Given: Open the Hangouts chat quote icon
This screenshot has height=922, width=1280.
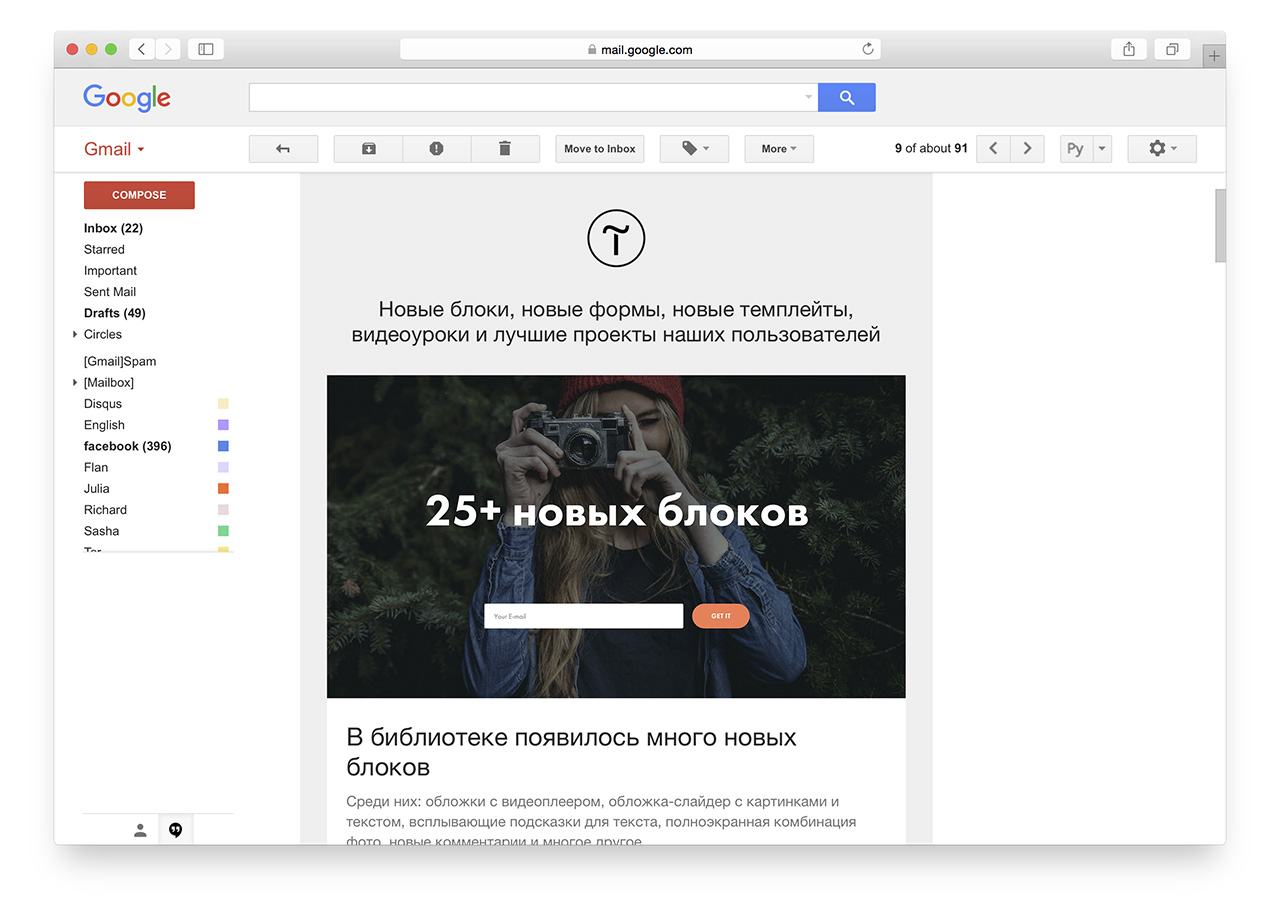Looking at the screenshot, I should click(176, 830).
